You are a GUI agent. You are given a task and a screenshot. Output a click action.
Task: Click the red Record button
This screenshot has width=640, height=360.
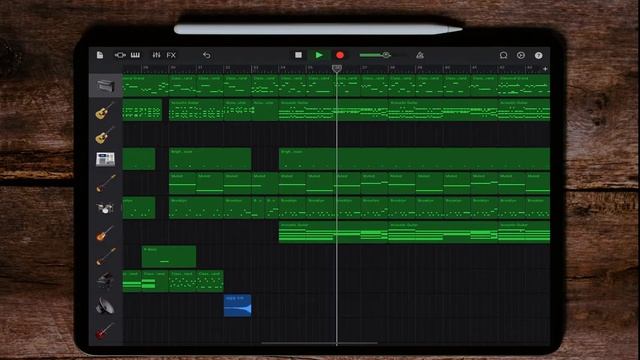340,55
